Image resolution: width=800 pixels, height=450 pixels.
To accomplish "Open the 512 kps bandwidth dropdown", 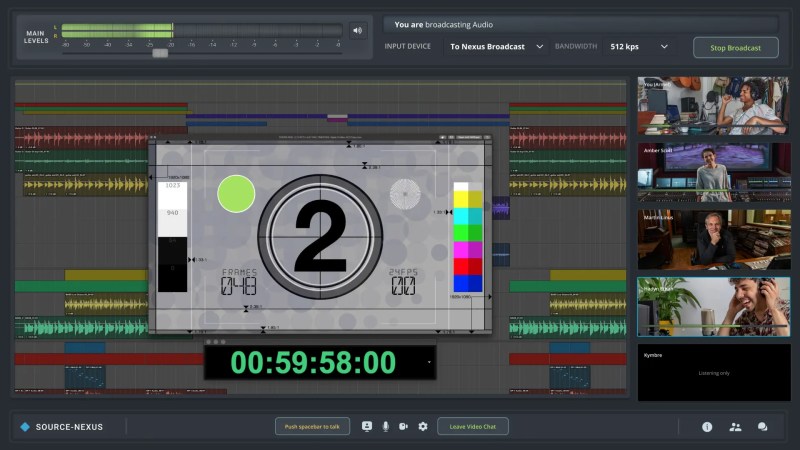I will click(639, 46).
